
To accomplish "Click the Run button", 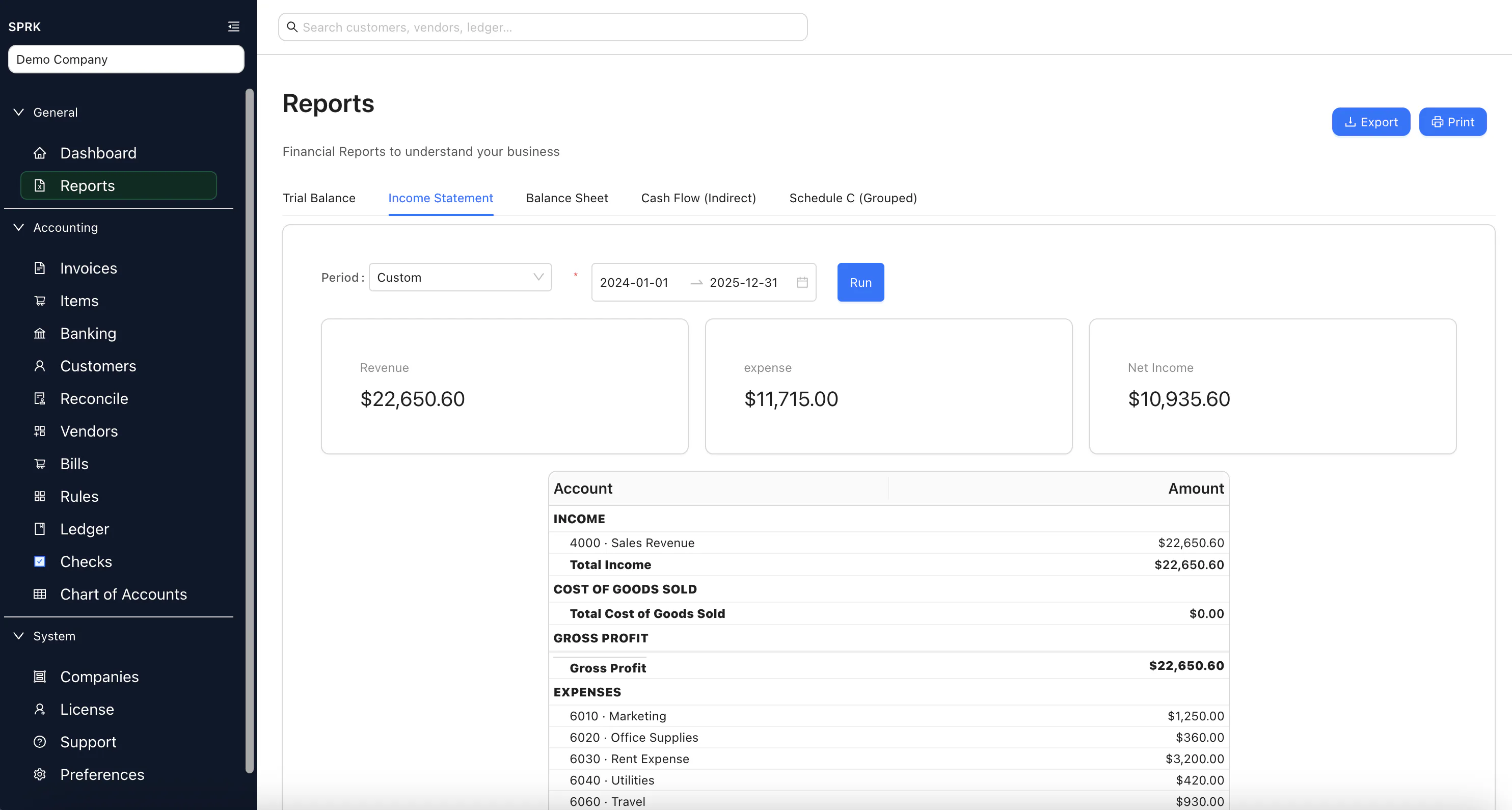I will point(860,282).
